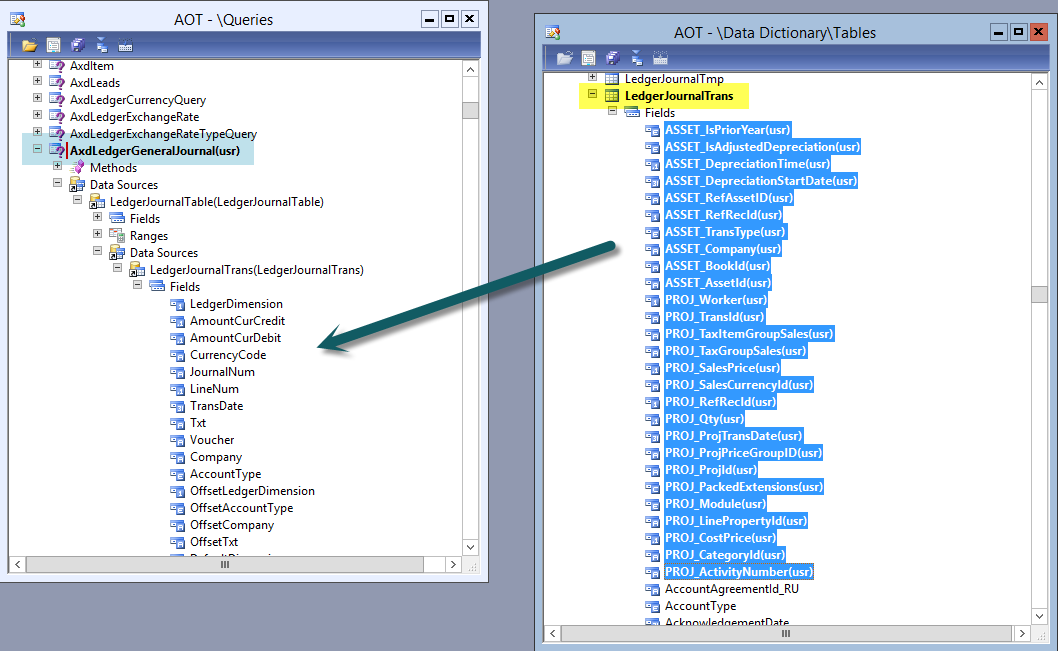Click the open folder icon in Queries toolbar

(29, 45)
